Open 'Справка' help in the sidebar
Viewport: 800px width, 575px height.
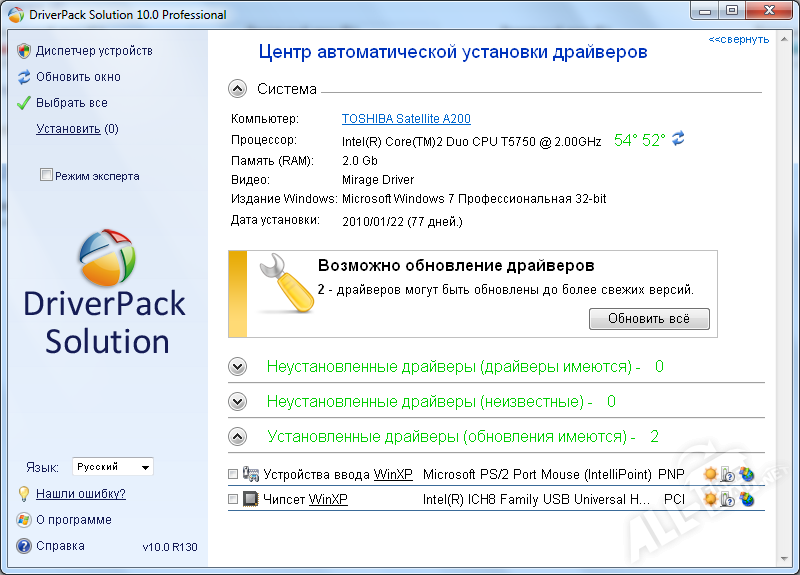coord(60,546)
